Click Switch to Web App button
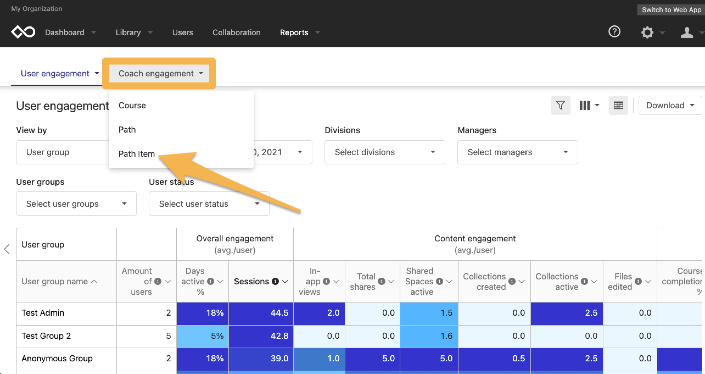This screenshot has width=705, height=374. [x=671, y=9]
